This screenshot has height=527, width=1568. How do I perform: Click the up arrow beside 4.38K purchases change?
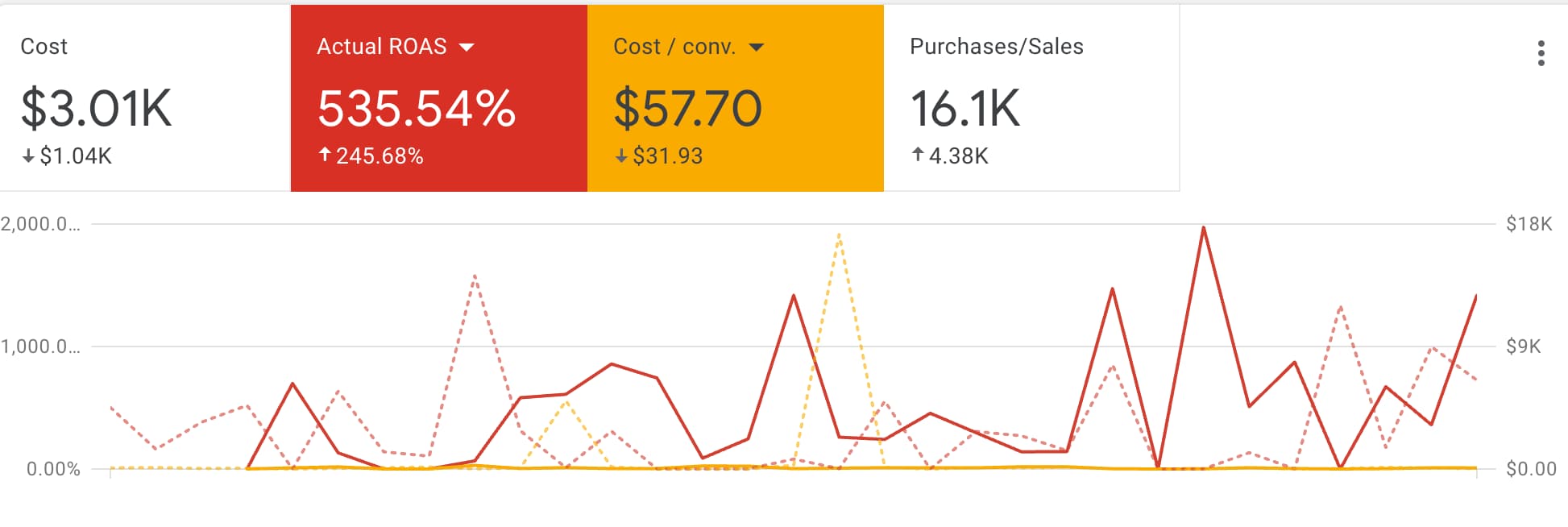coord(918,155)
